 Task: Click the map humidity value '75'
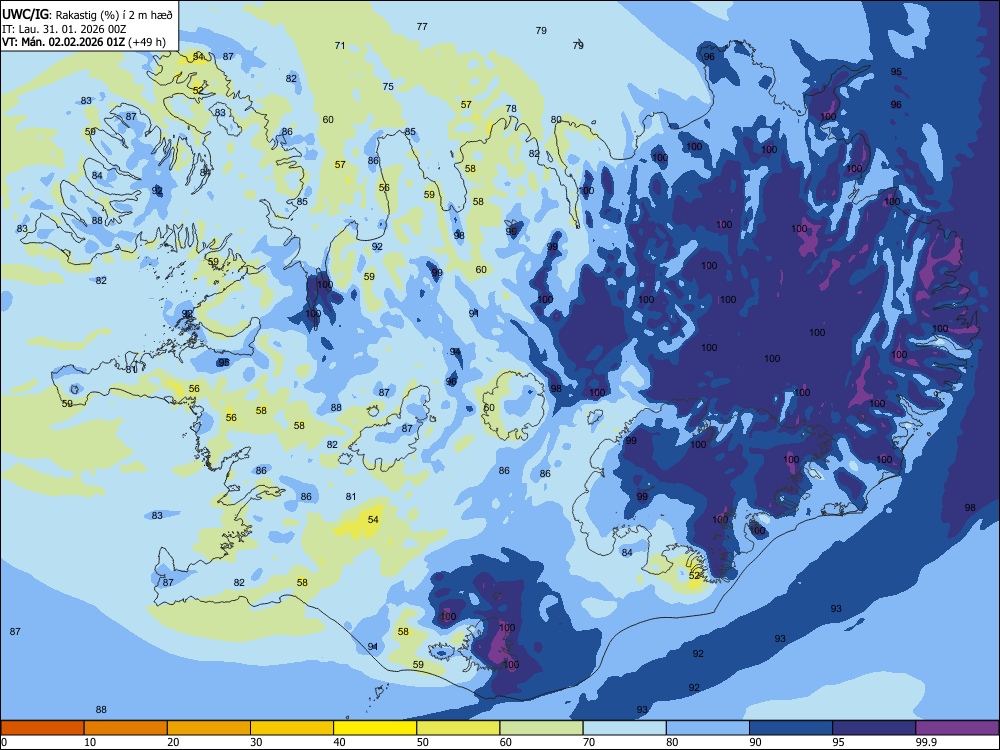tap(388, 87)
